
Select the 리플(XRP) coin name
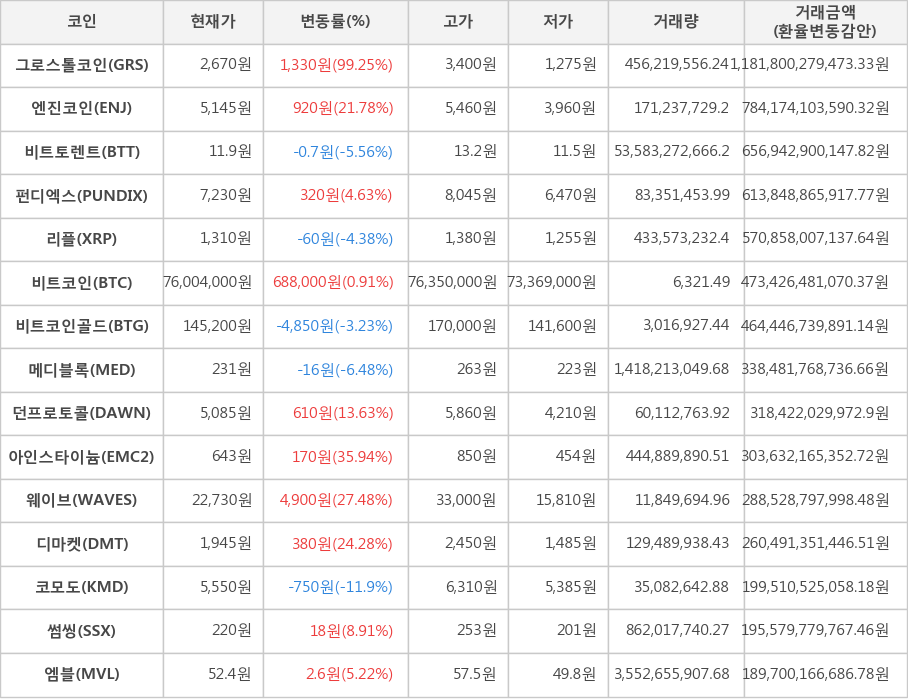pos(82,239)
